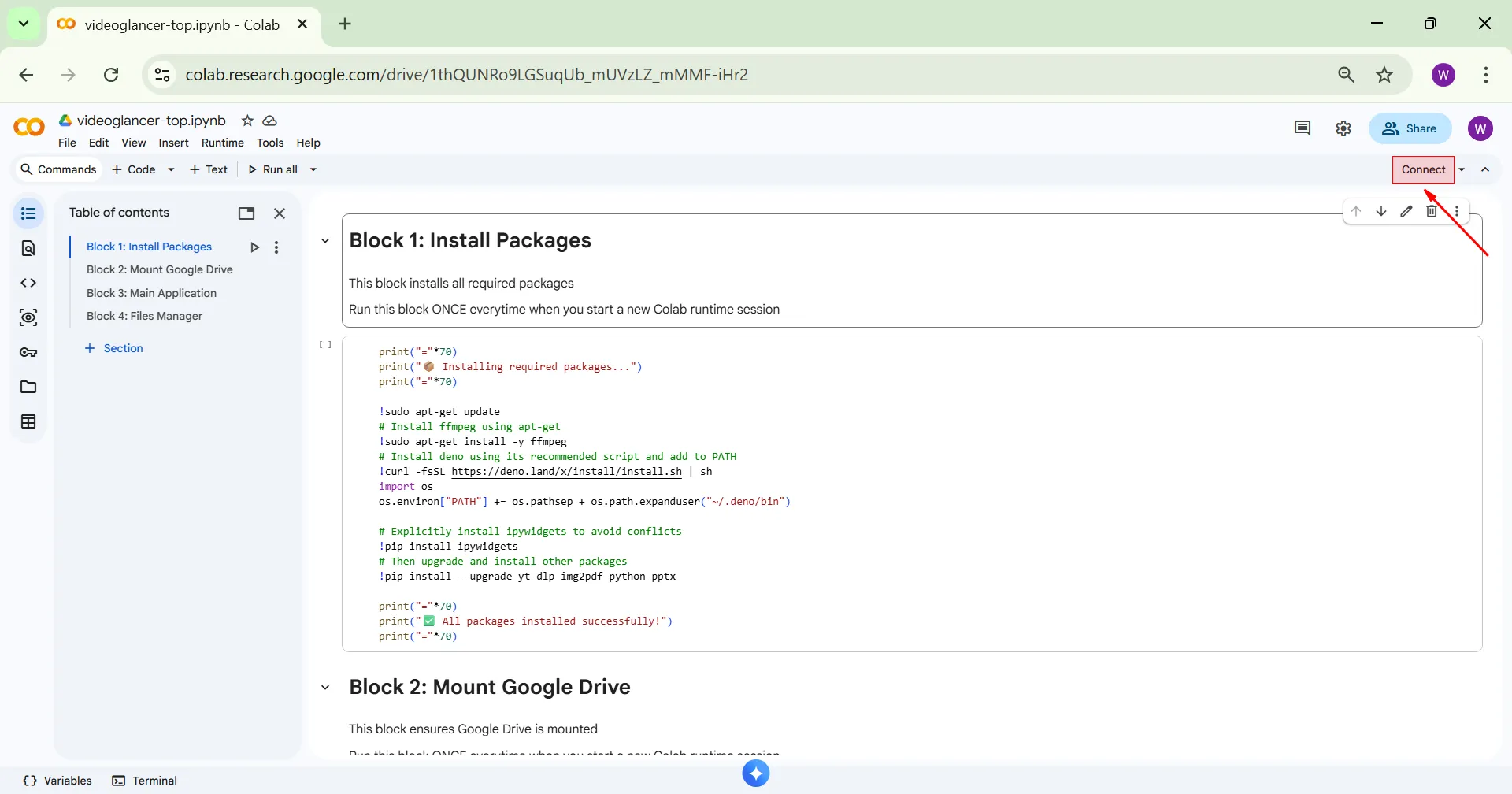
Task: Open Colab settings gear icon
Action: [1343, 128]
